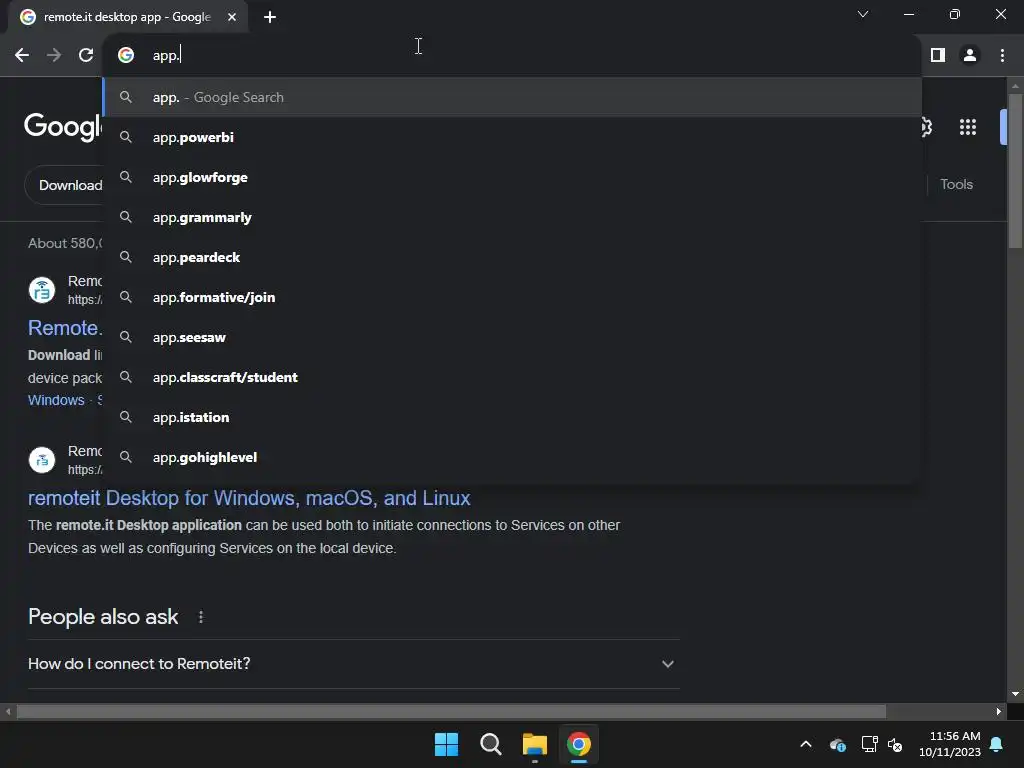Click the Chrome taskbar icon
Screen dimensions: 1024x768
[x=579, y=744]
